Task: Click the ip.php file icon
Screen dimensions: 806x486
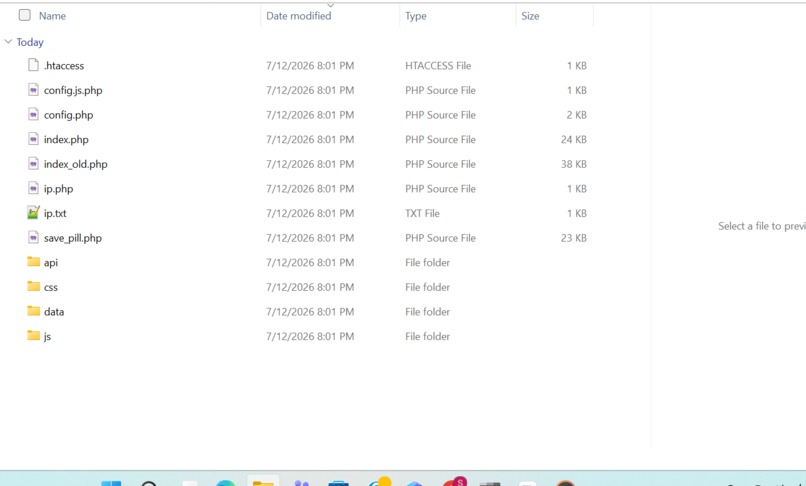Action: tap(33, 188)
